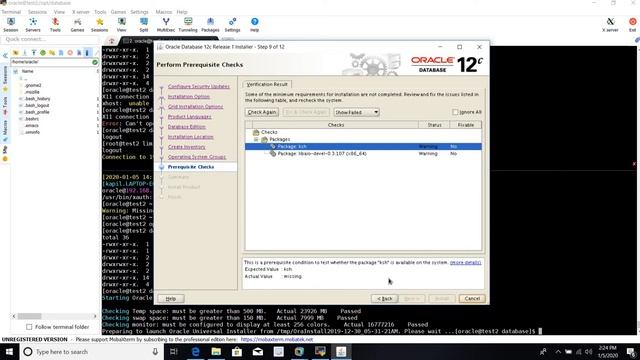Click the Check Again button

coord(262,112)
